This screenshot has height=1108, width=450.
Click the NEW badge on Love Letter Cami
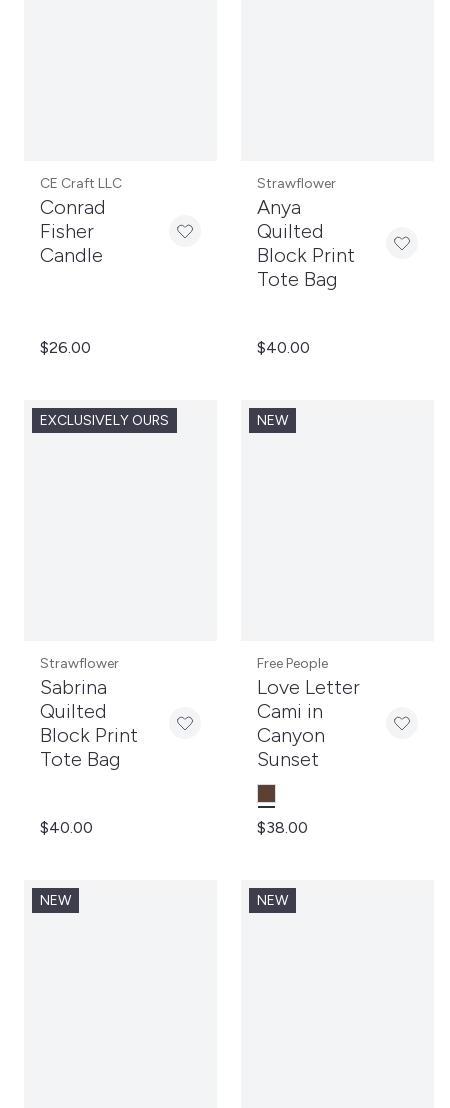click(x=273, y=420)
